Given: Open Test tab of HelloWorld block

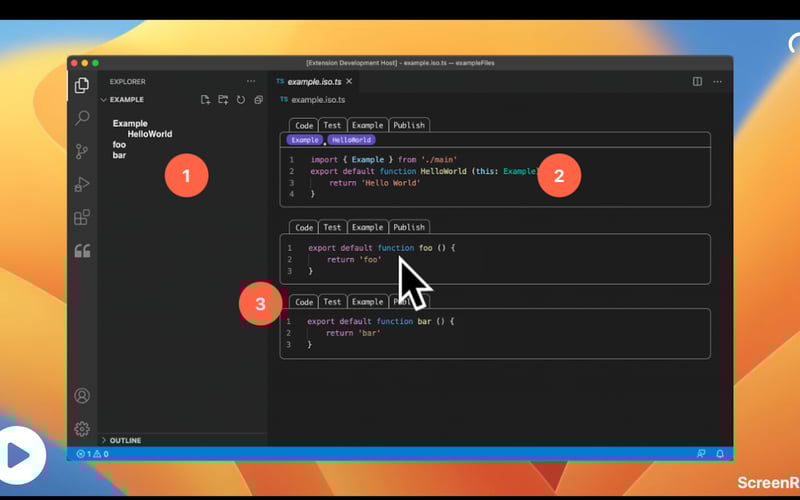Looking at the screenshot, I should (332, 125).
